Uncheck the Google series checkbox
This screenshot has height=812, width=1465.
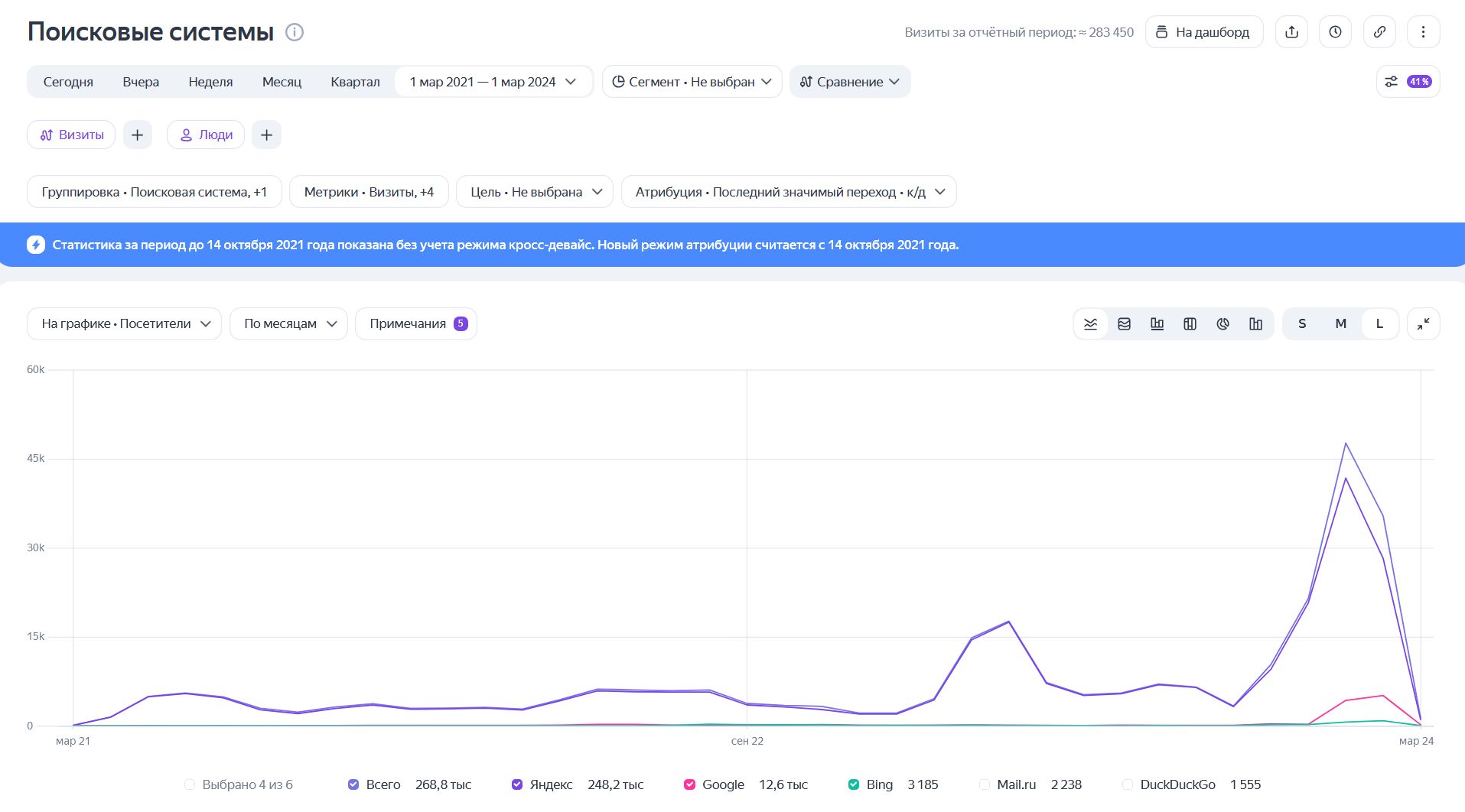[689, 784]
